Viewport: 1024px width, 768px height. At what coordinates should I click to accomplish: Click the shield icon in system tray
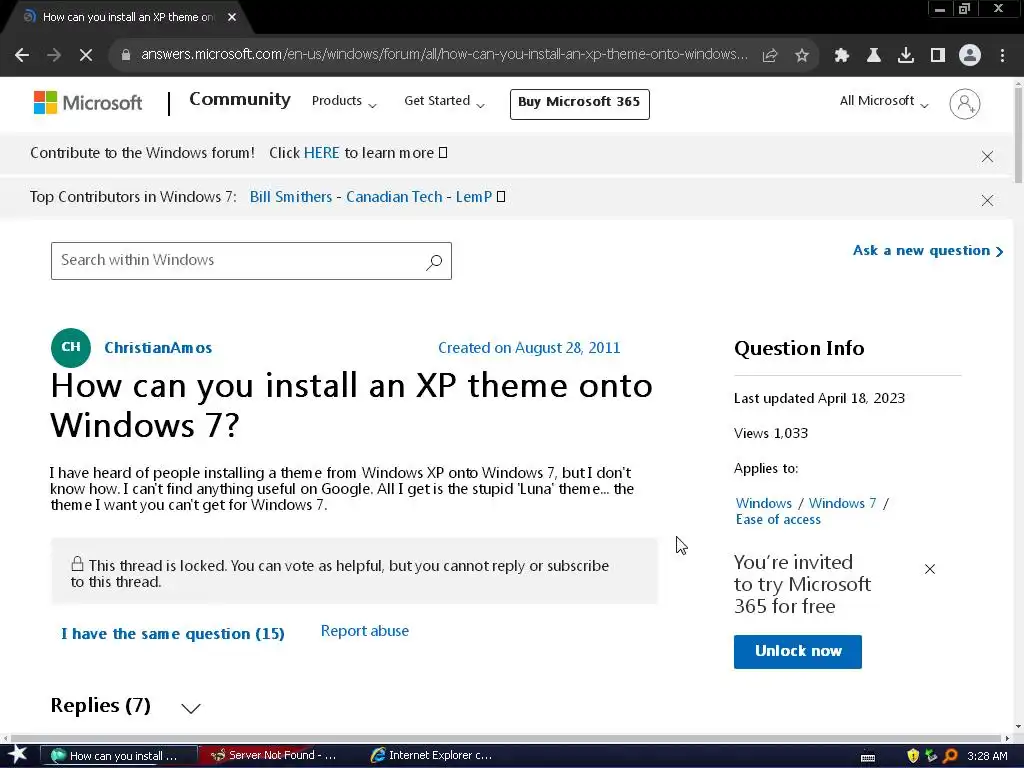[x=913, y=756]
